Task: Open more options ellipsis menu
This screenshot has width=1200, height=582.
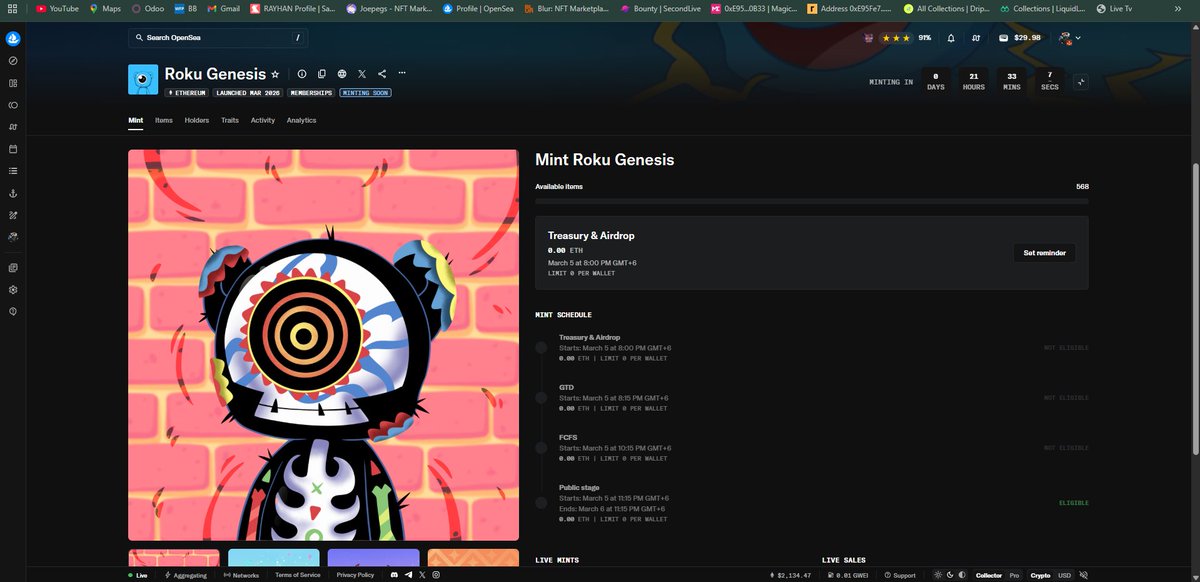Action: tap(402, 73)
